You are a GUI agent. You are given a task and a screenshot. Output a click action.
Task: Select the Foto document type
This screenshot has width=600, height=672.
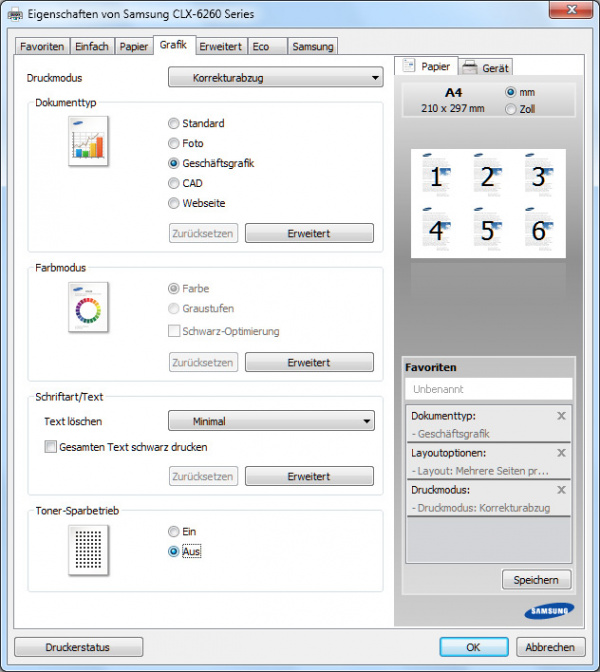tap(174, 143)
